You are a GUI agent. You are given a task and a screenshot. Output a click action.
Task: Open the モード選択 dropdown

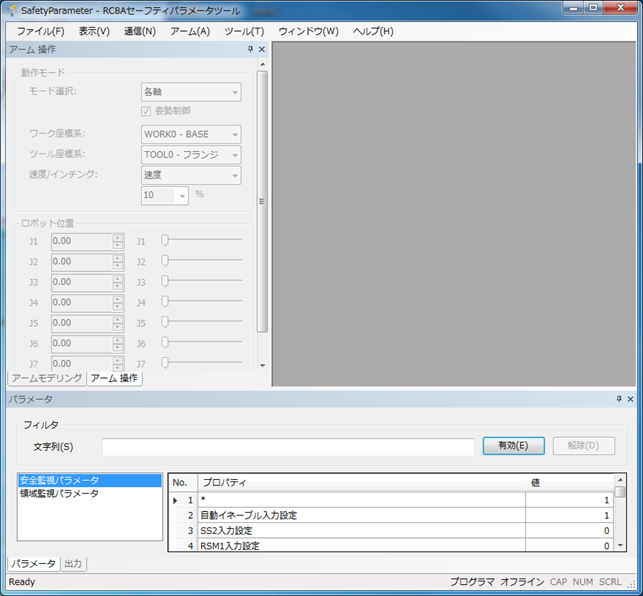[x=191, y=92]
